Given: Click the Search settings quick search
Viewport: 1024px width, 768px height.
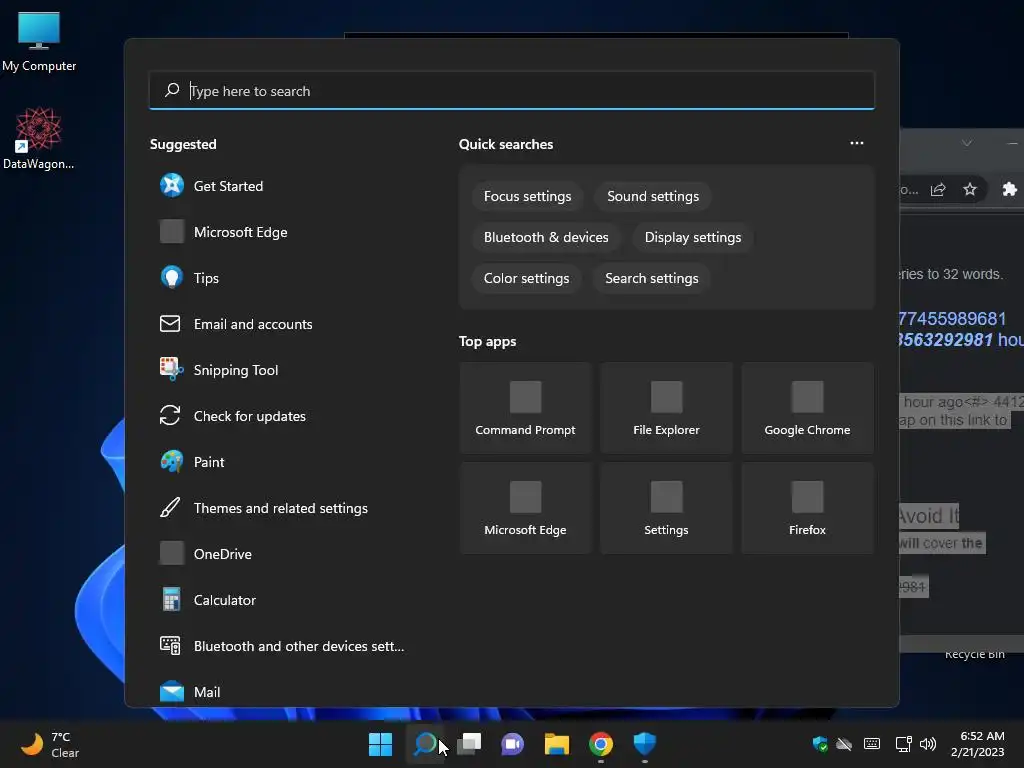Looking at the screenshot, I should pos(652,279).
